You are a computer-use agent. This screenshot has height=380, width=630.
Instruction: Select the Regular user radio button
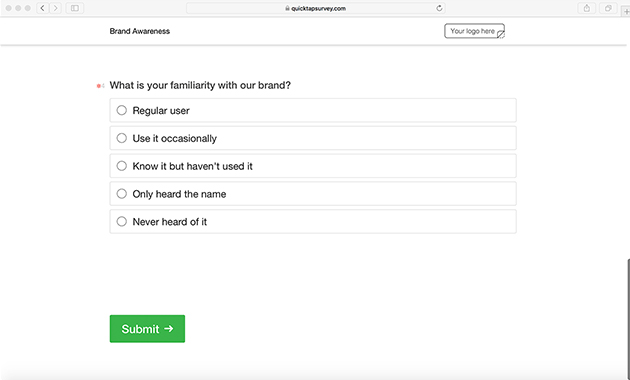pos(121,110)
